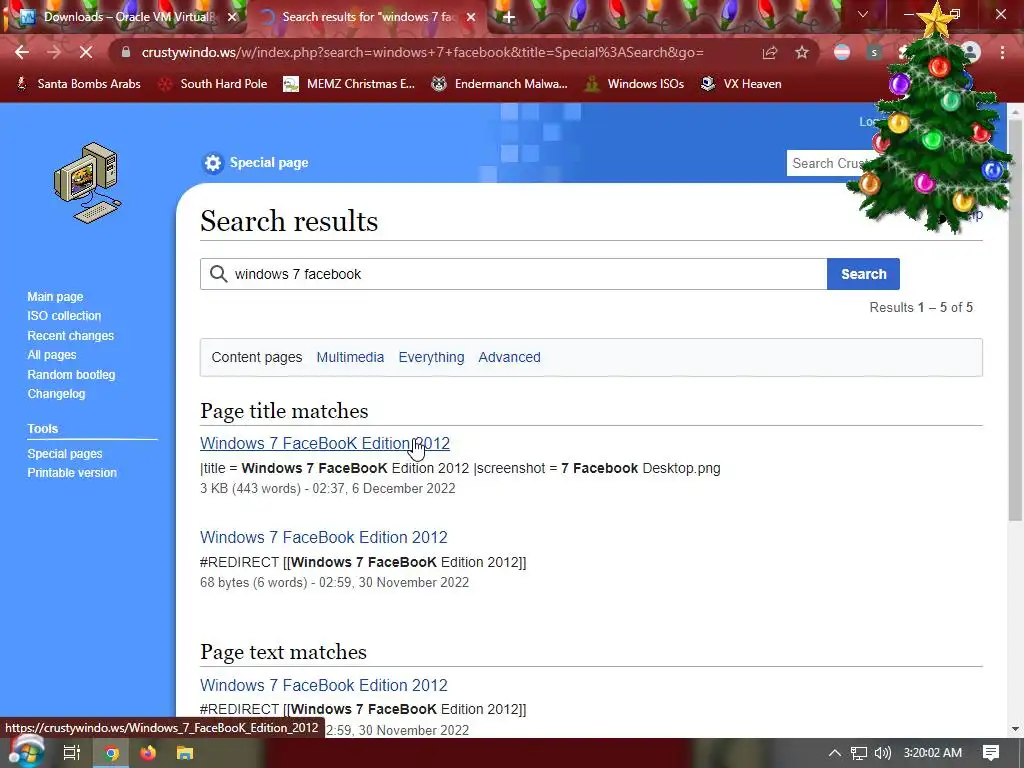Viewport: 1024px width, 768px height.
Task: Open the notification center icon
Action: click(x=991, y=753)
